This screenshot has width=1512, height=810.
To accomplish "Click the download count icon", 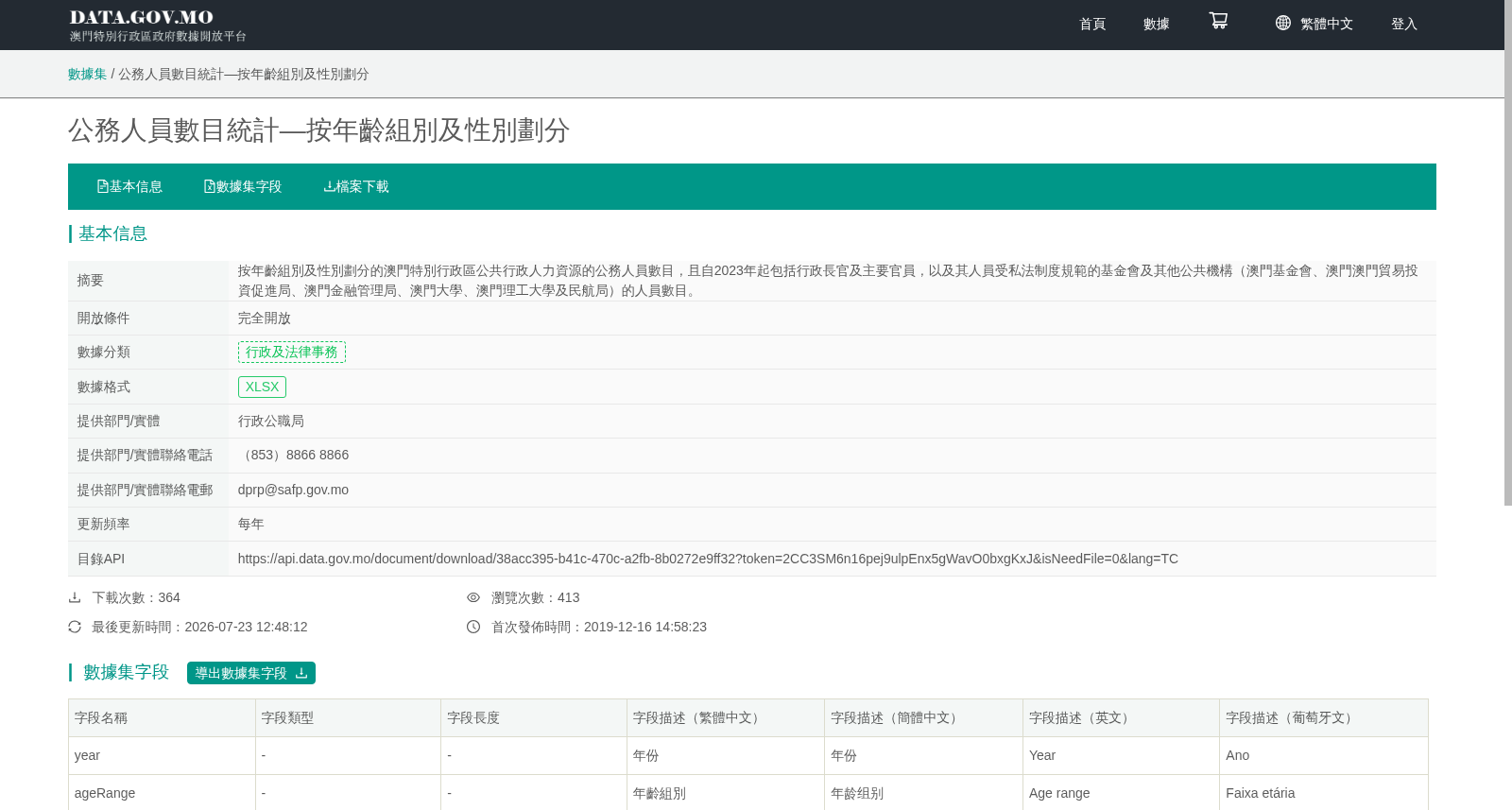I will pyautogui.click(x=75, y=597).
